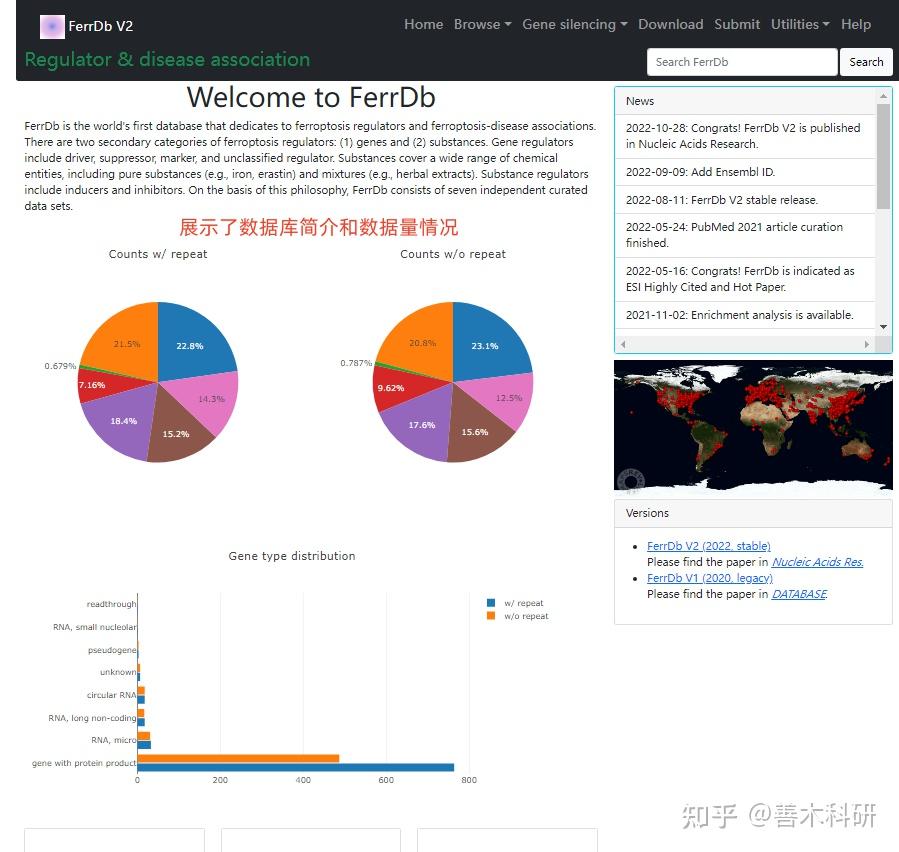Click the FerrDb logo icon
The height and width of the screenshot is (852, 899).
tap(52, 26)
